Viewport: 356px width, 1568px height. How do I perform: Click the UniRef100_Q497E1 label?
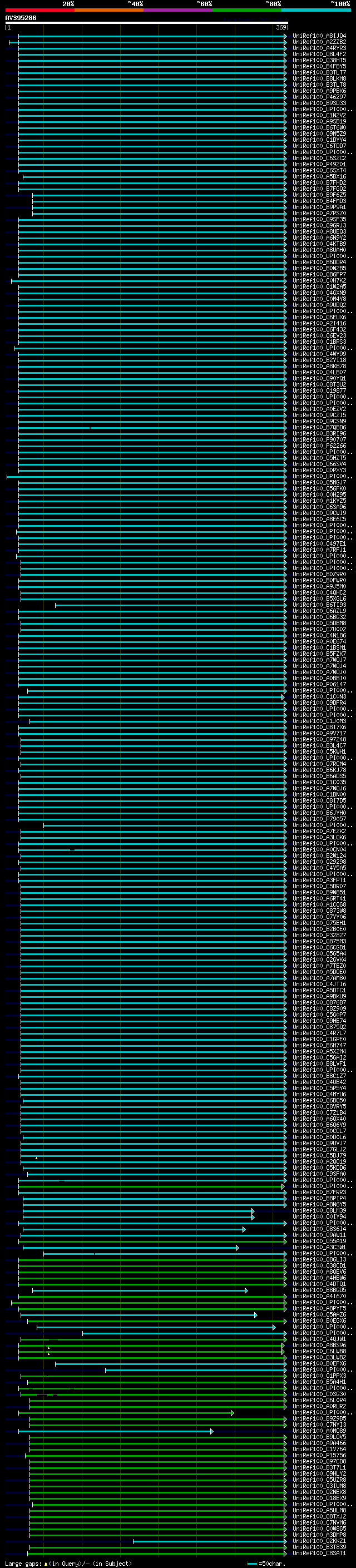319,544
